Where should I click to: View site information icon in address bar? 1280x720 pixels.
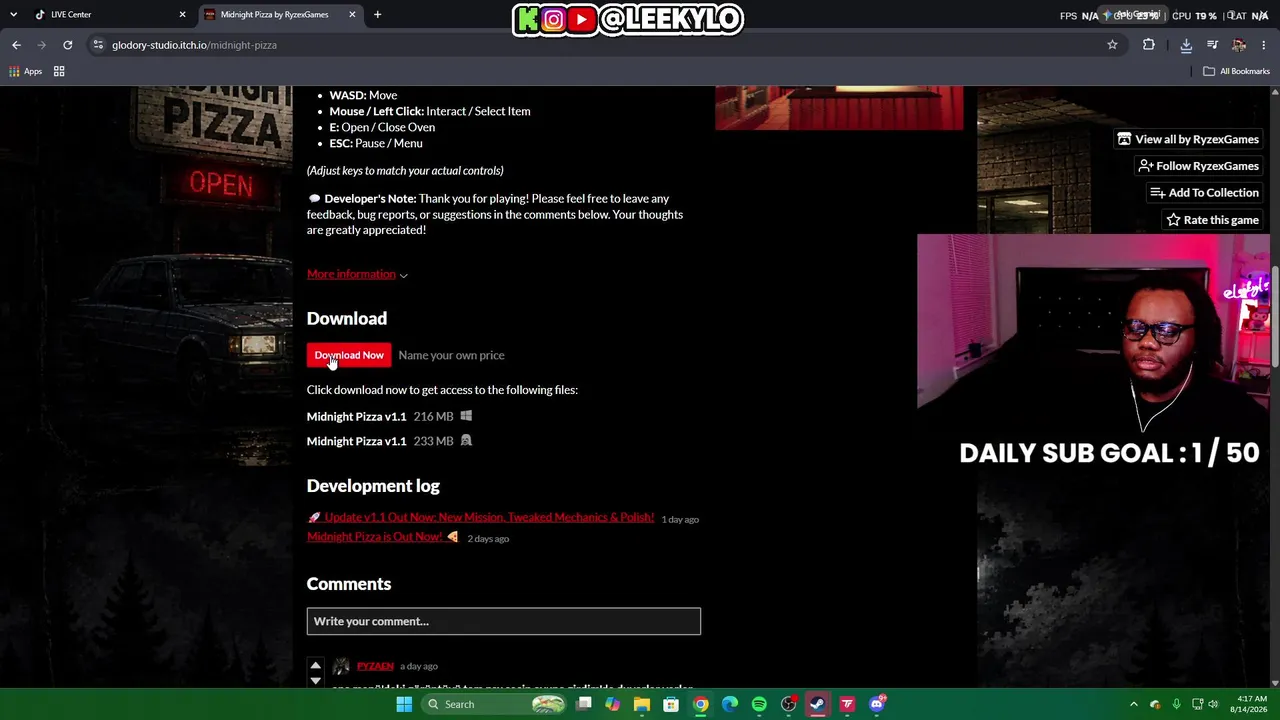97,45
